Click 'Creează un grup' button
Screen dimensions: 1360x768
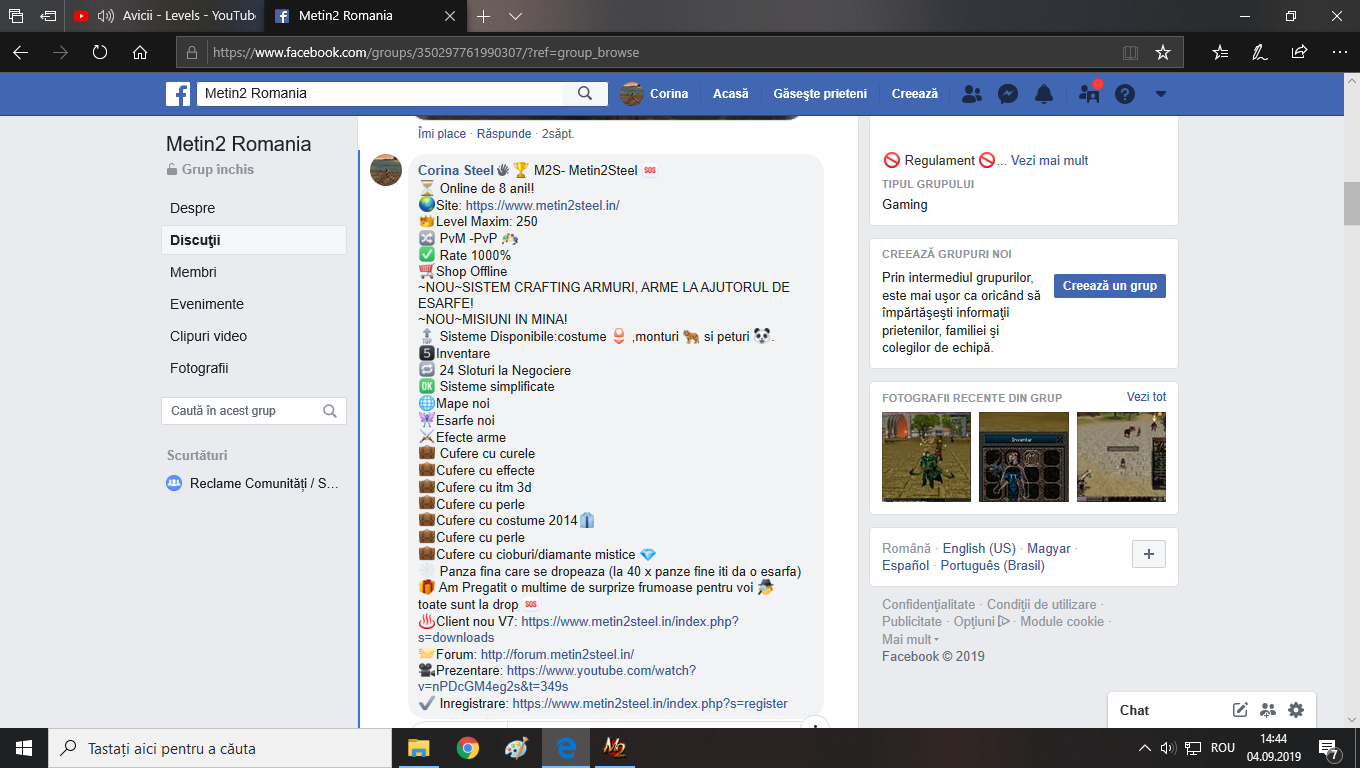tap(1110, 285)
